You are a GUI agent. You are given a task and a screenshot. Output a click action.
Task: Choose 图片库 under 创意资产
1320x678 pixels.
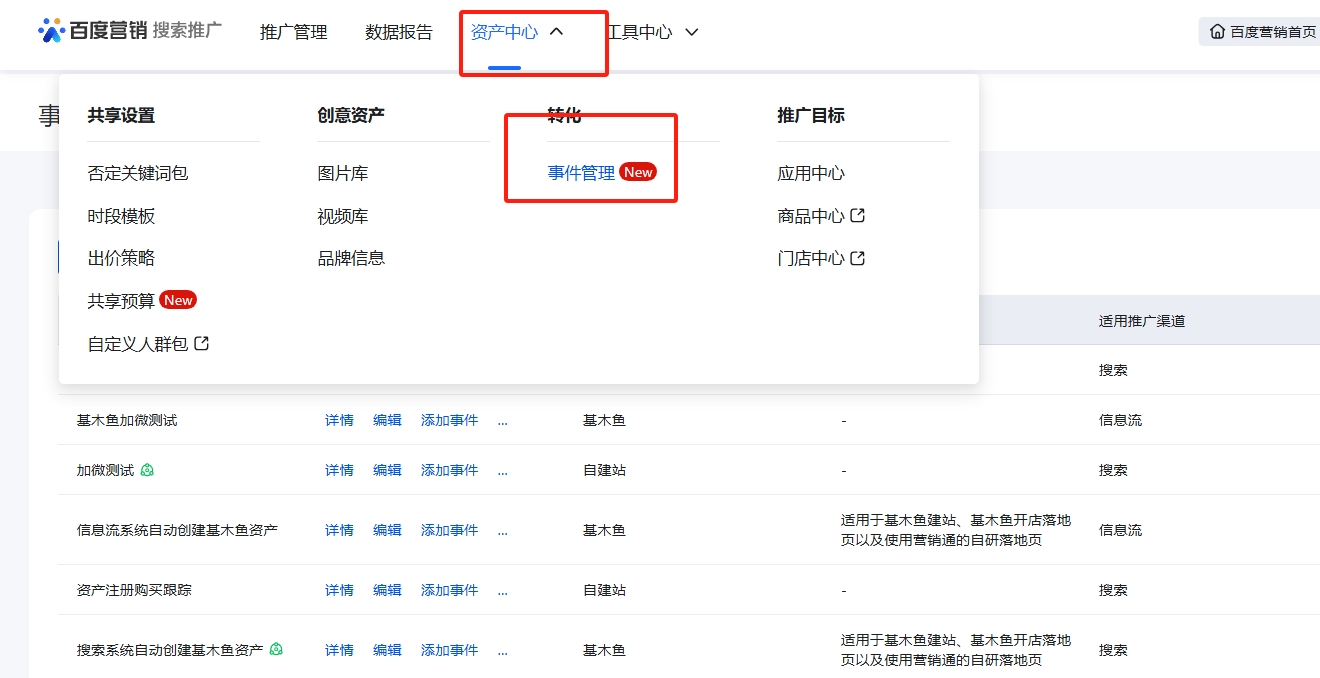click(343, 173)
